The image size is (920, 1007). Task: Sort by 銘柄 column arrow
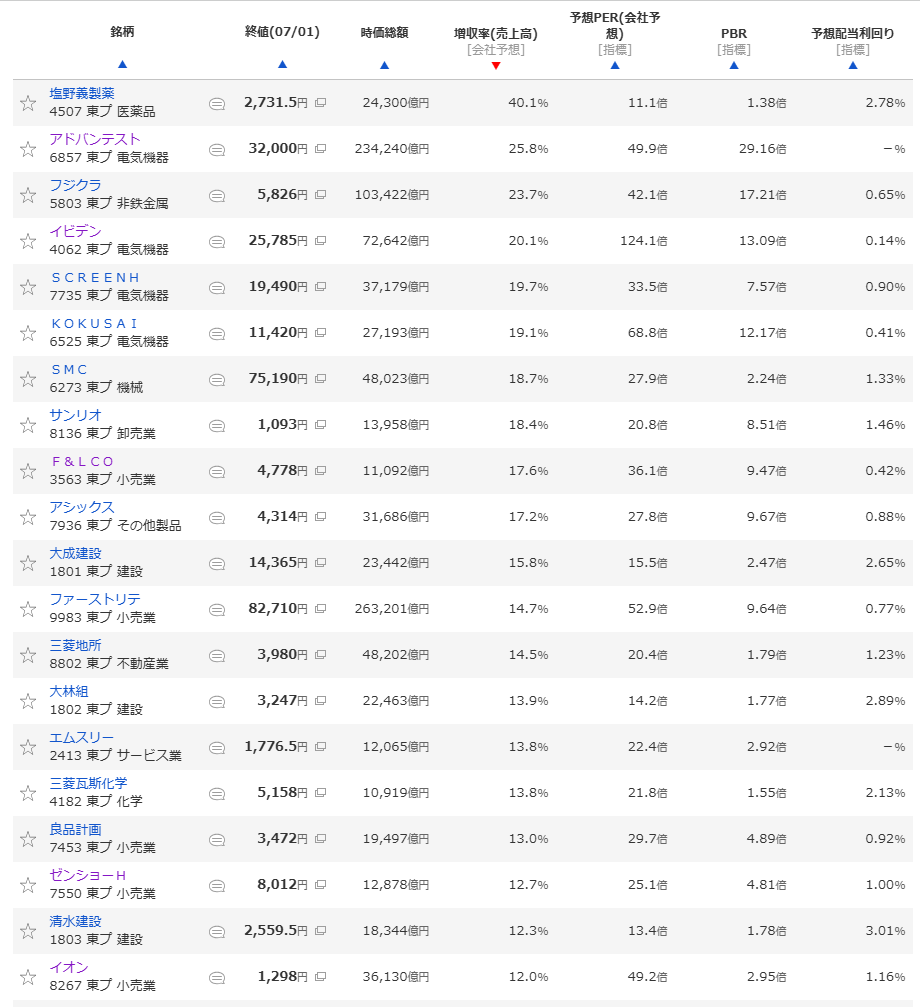coord(123,64)
